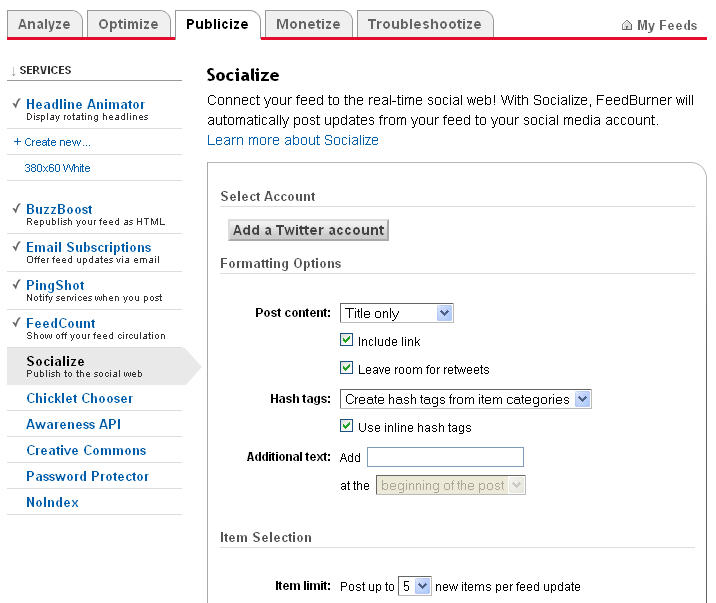Uncheck the Include link checkbox

(347, 340)
